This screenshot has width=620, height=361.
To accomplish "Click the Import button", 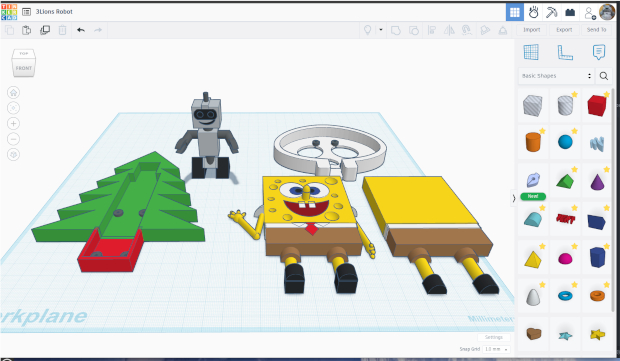I will pos(531,30).
